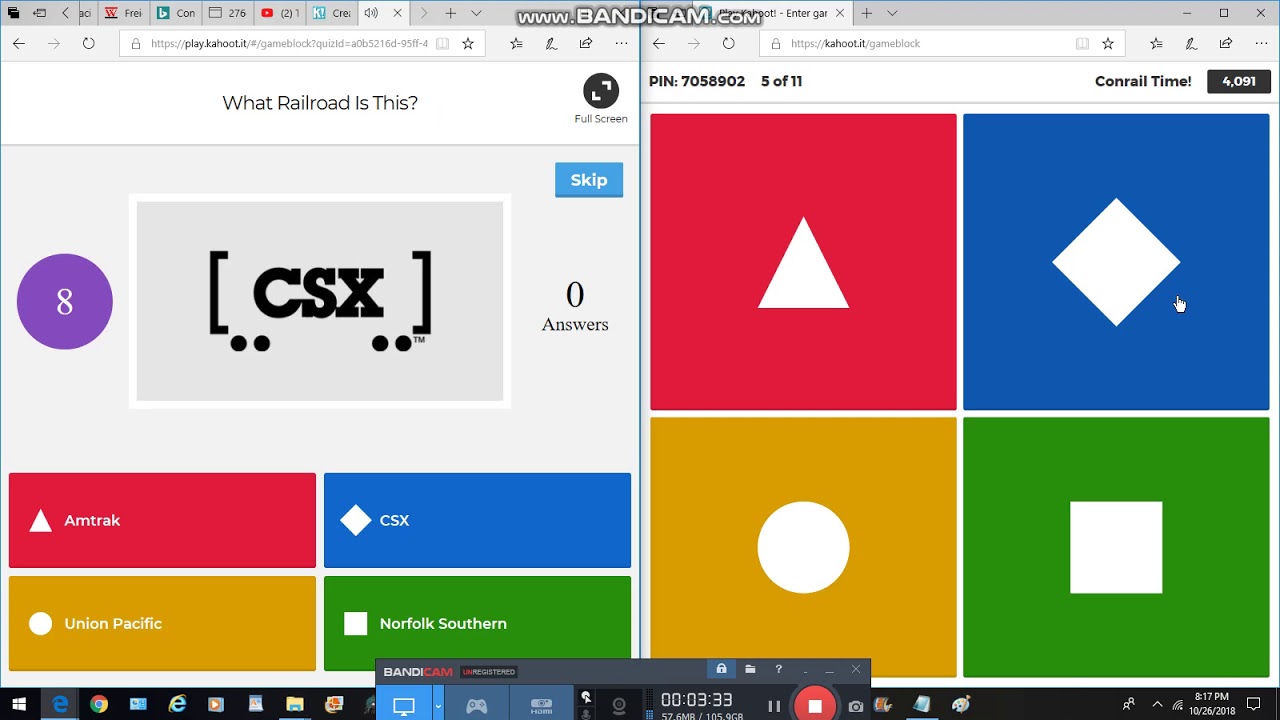This screenshot has width=1280, height=720.
Task: Open Bandicam output folder
Action: tap(750, 669)
